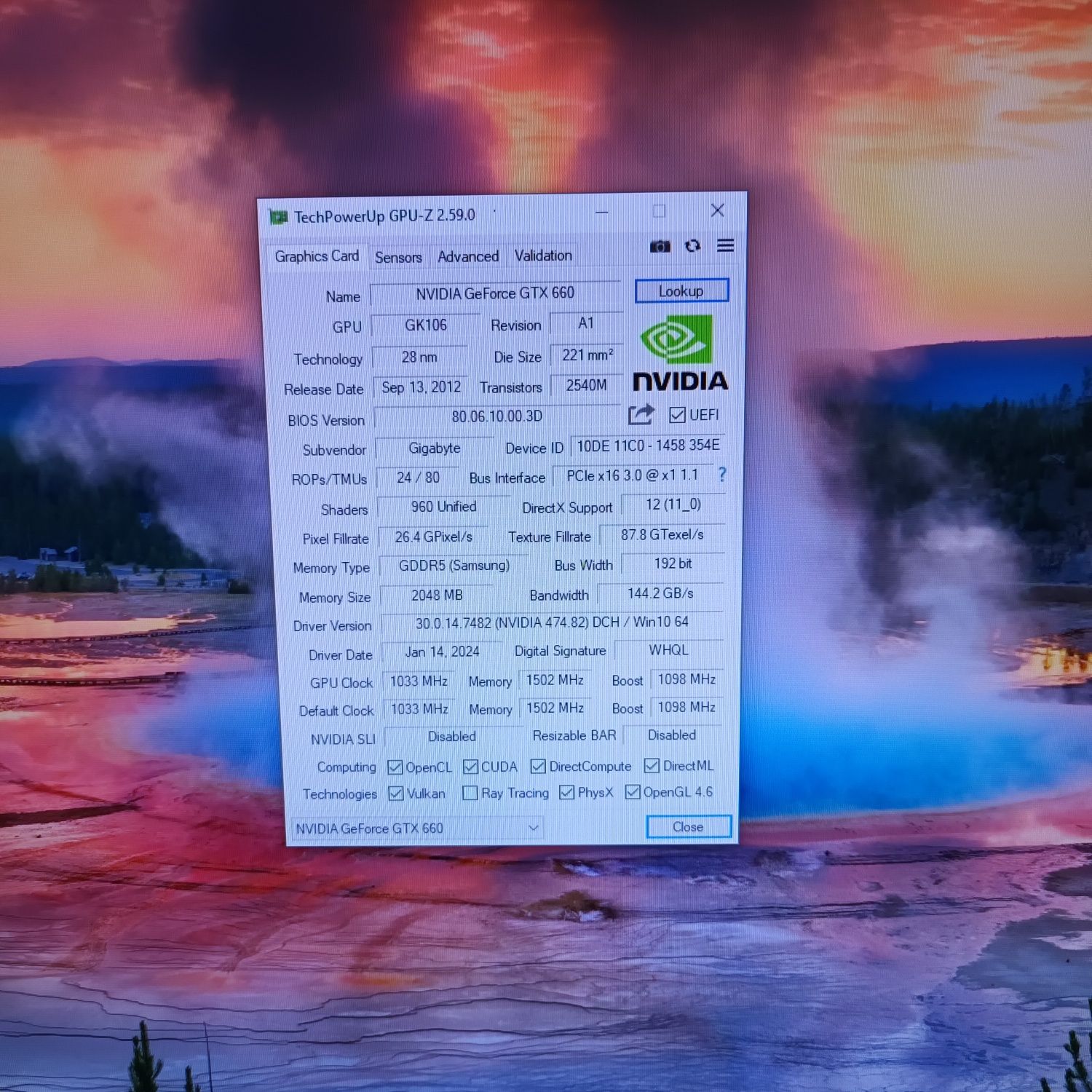Click the Device ID field value
This screenshot has height=1092, width=1092.
(x=648, y=446)
